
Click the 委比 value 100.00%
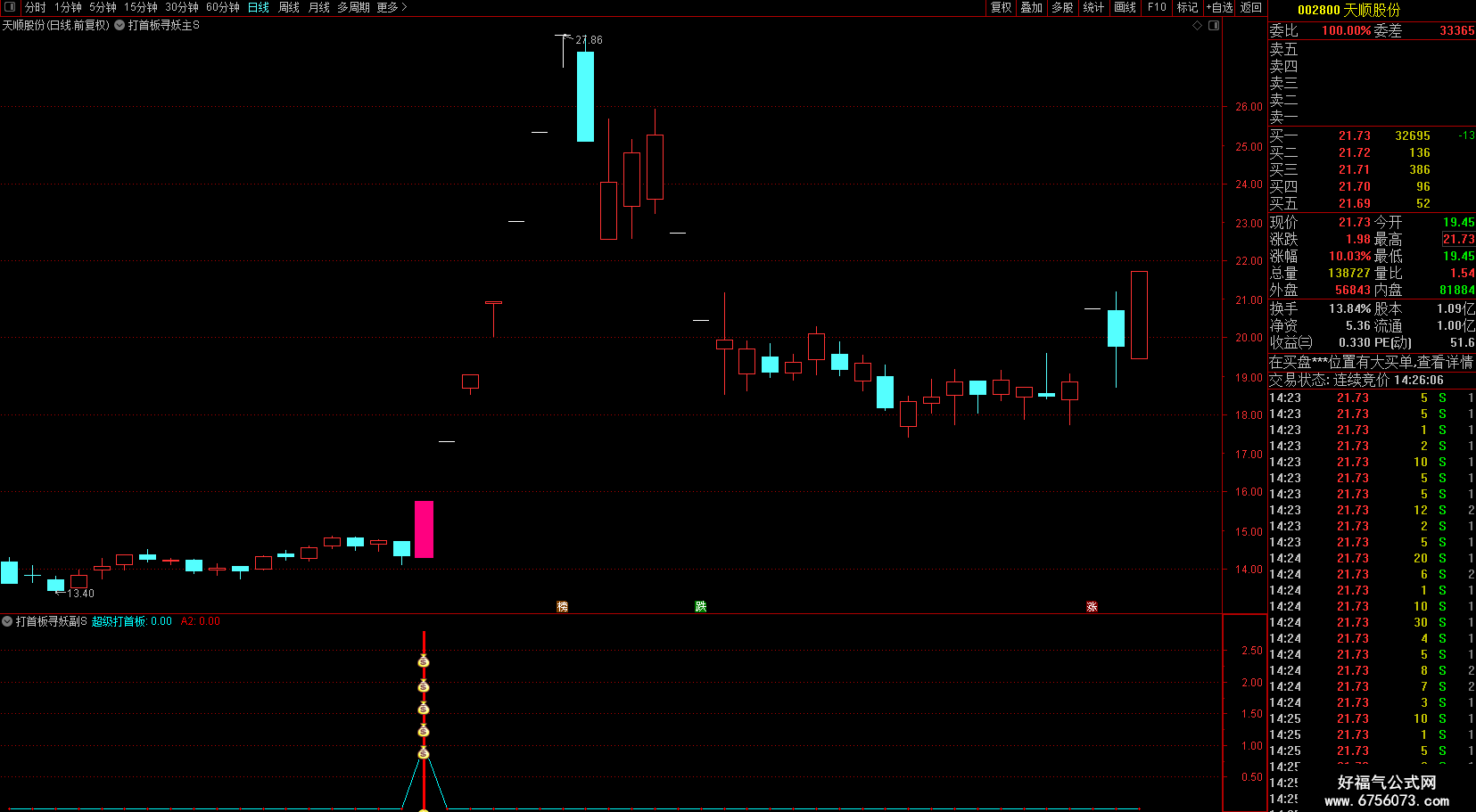coord(1346,30)
